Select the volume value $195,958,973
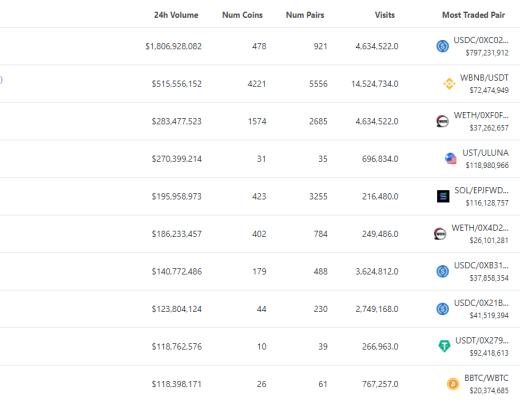 tap(177, 196)
